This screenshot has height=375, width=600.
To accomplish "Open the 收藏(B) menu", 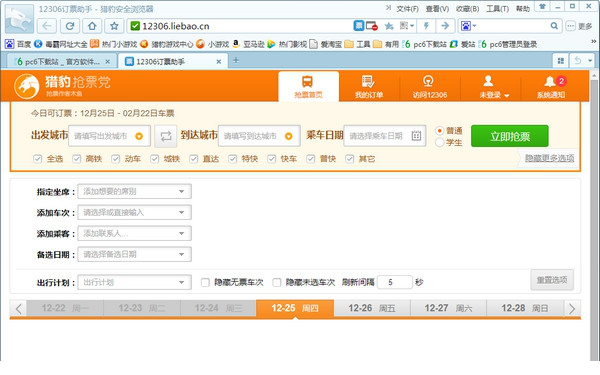I will coord(467,8).
